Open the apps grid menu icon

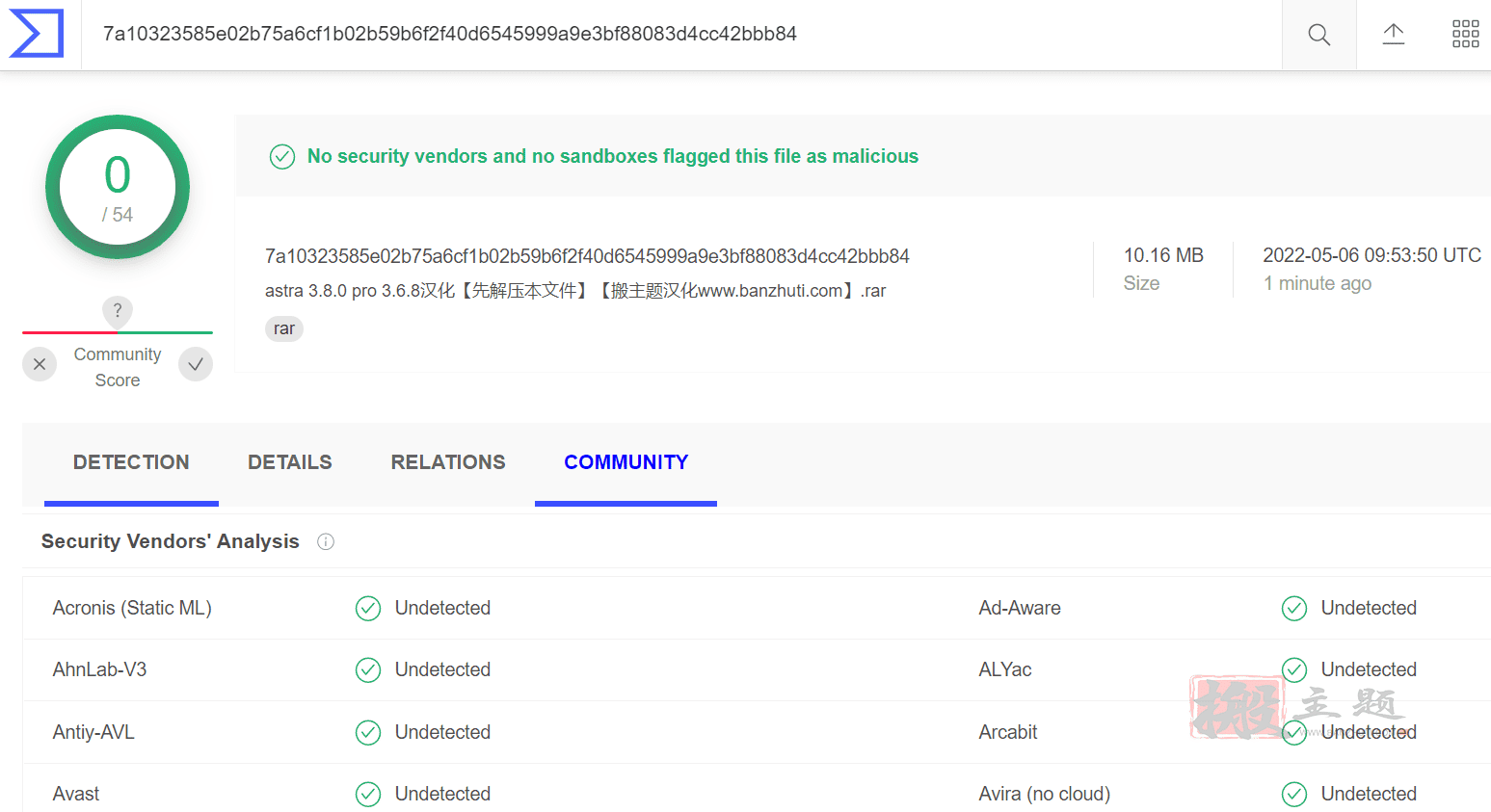pos(1465,35)
